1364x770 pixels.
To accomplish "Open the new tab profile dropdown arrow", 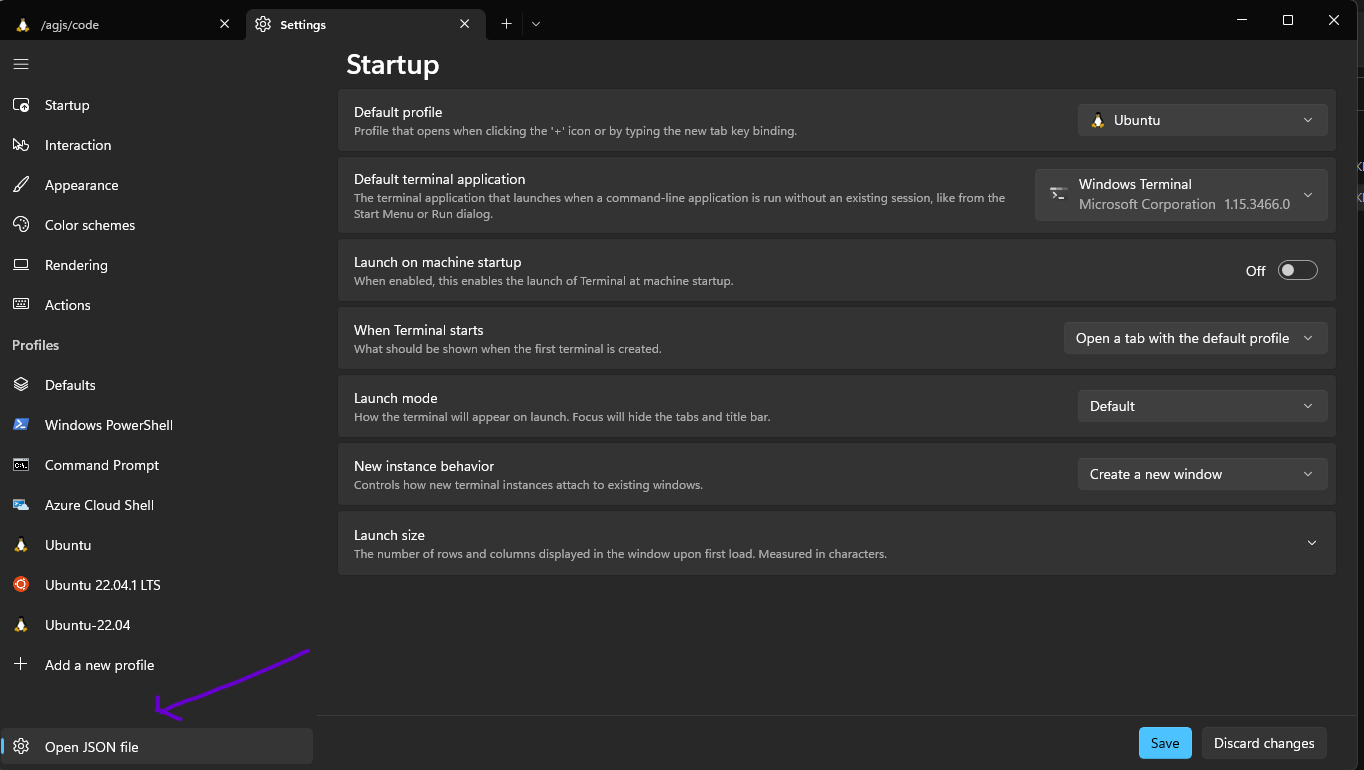I will [x=536, y=24].
